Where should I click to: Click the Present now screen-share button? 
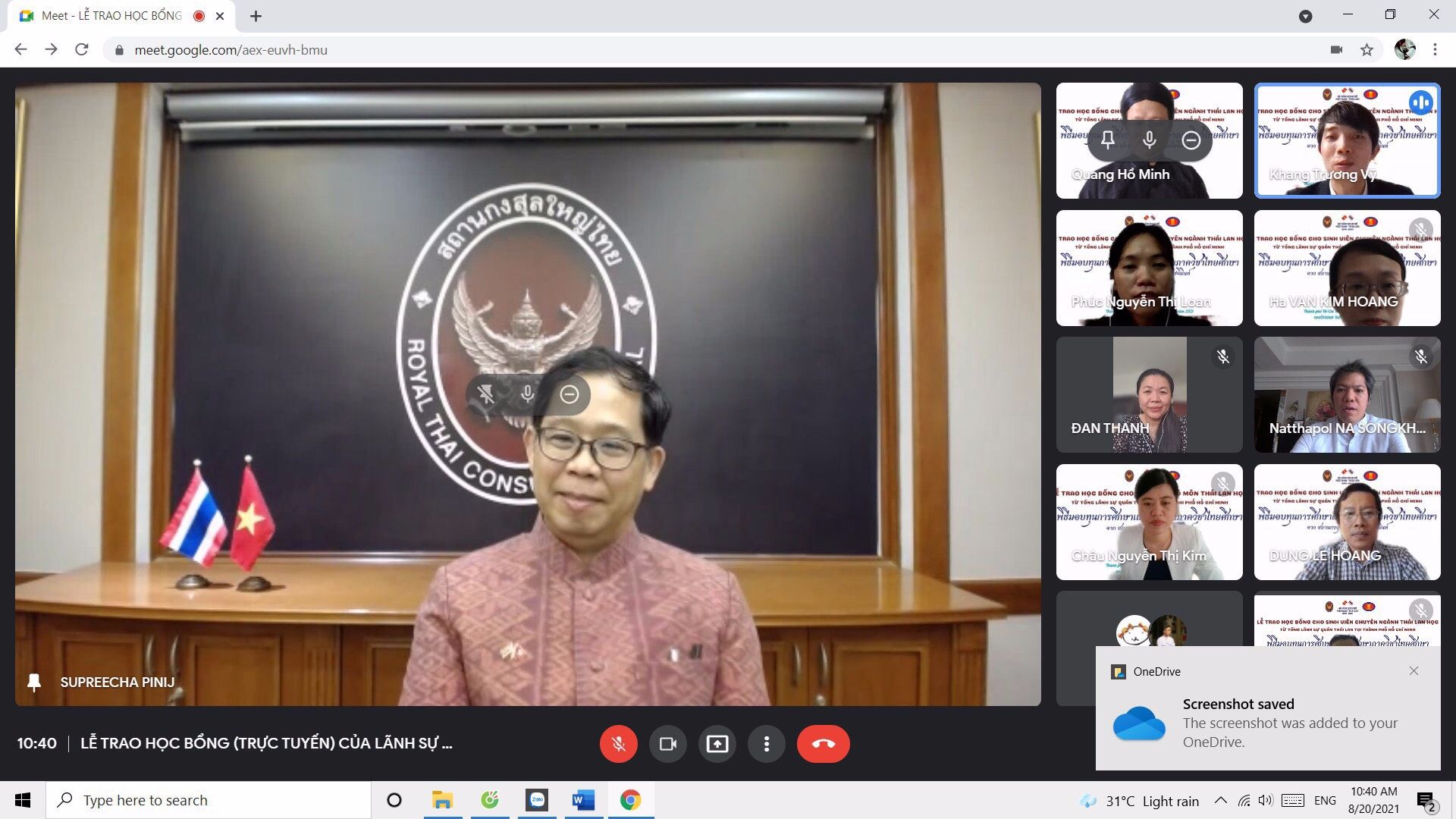(717, 744)
